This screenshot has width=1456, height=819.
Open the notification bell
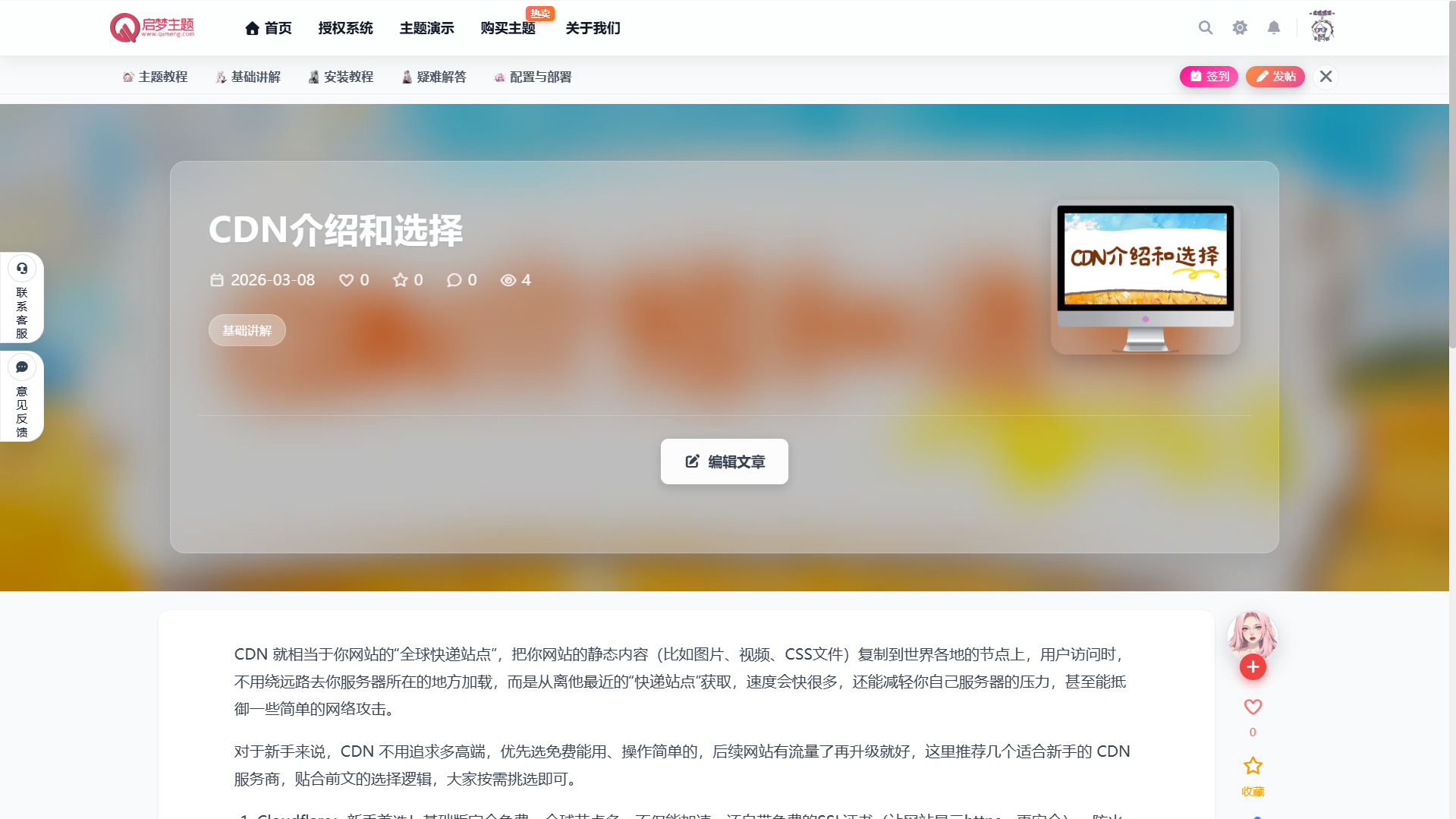tap(1273, 28)
